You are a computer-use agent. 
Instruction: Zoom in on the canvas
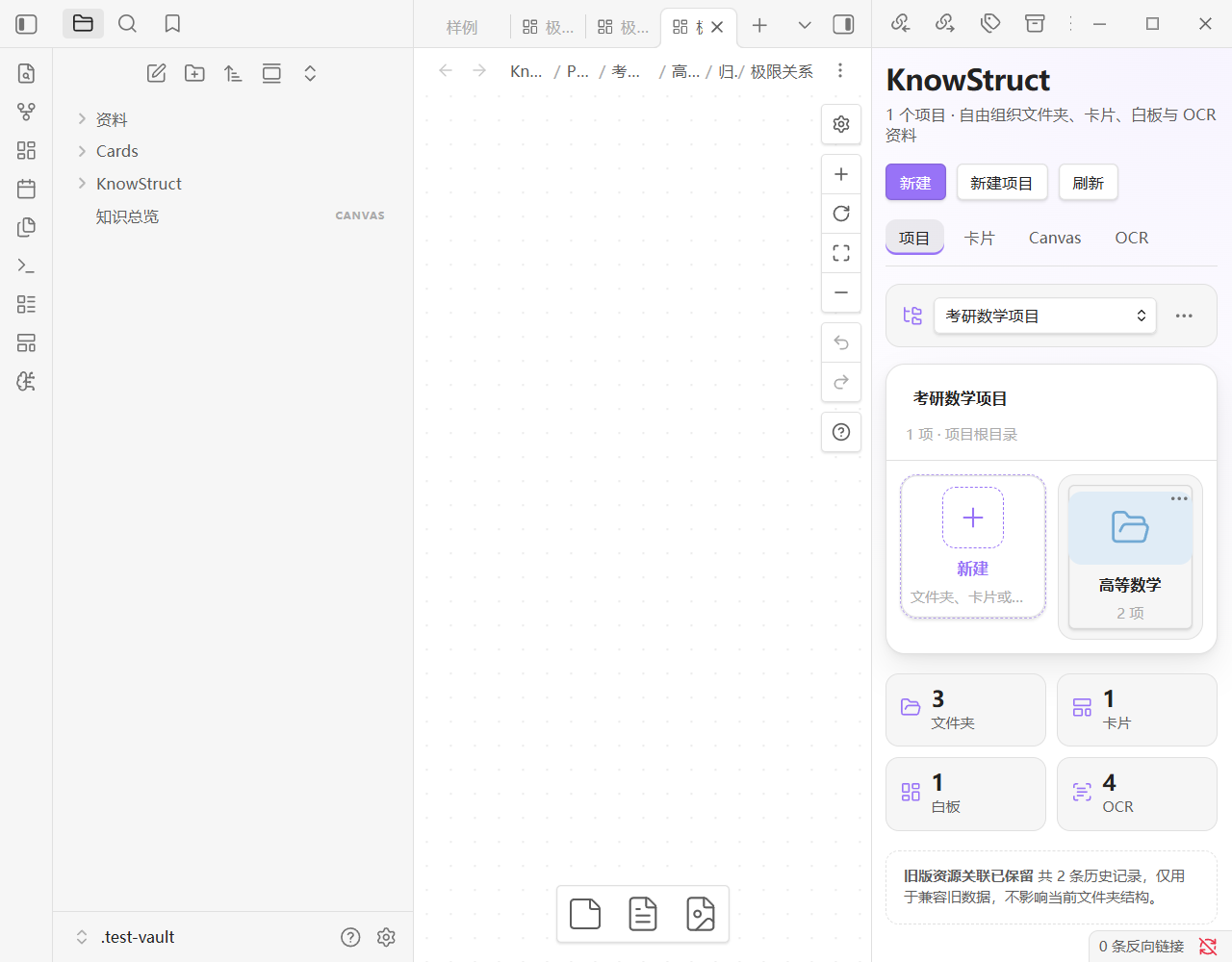(x=841, y=174)
